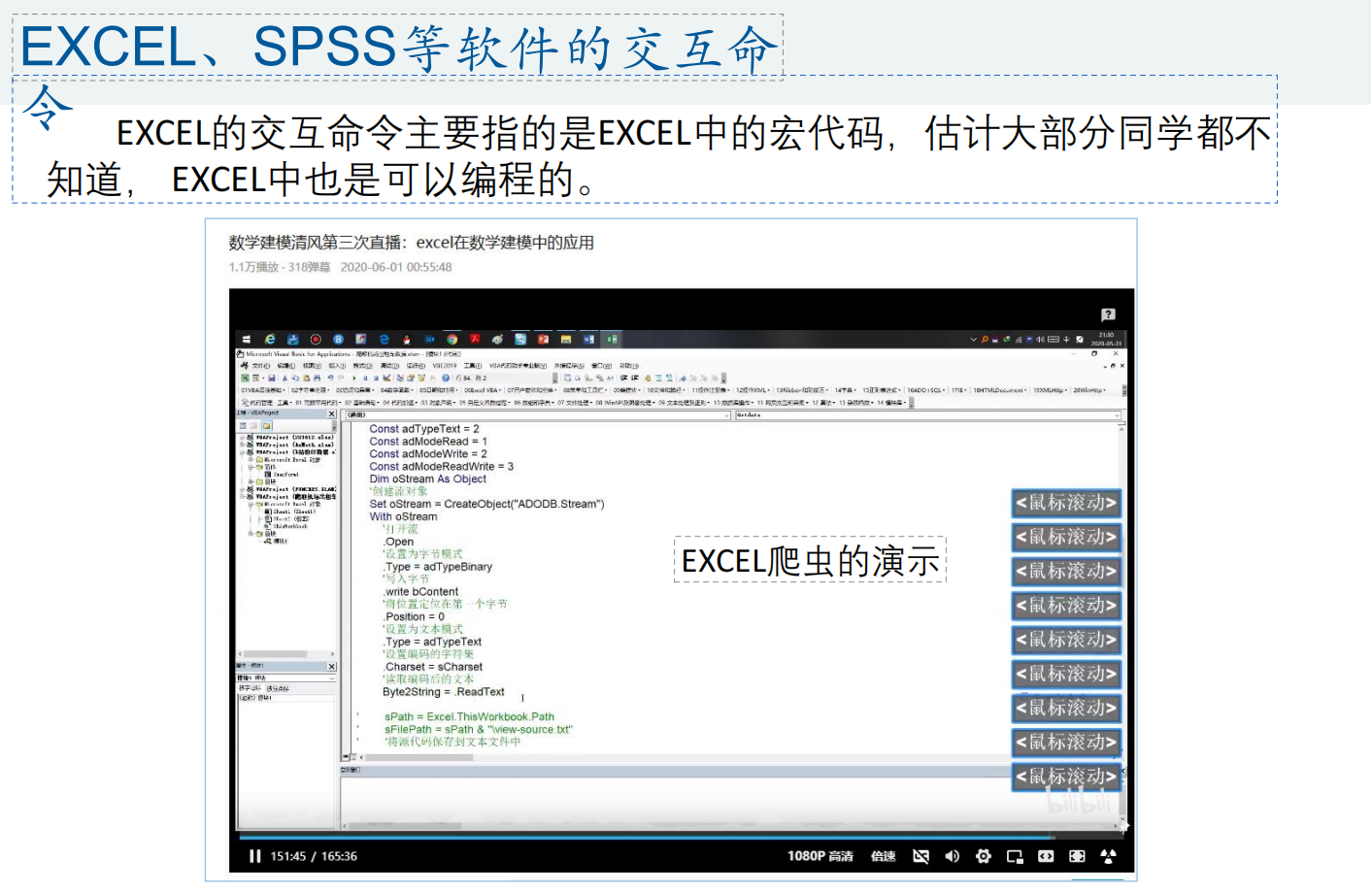Click the Windows Start button in the video
The height and width of the screenshot is (891, 1372).
(x=247, y=340)
